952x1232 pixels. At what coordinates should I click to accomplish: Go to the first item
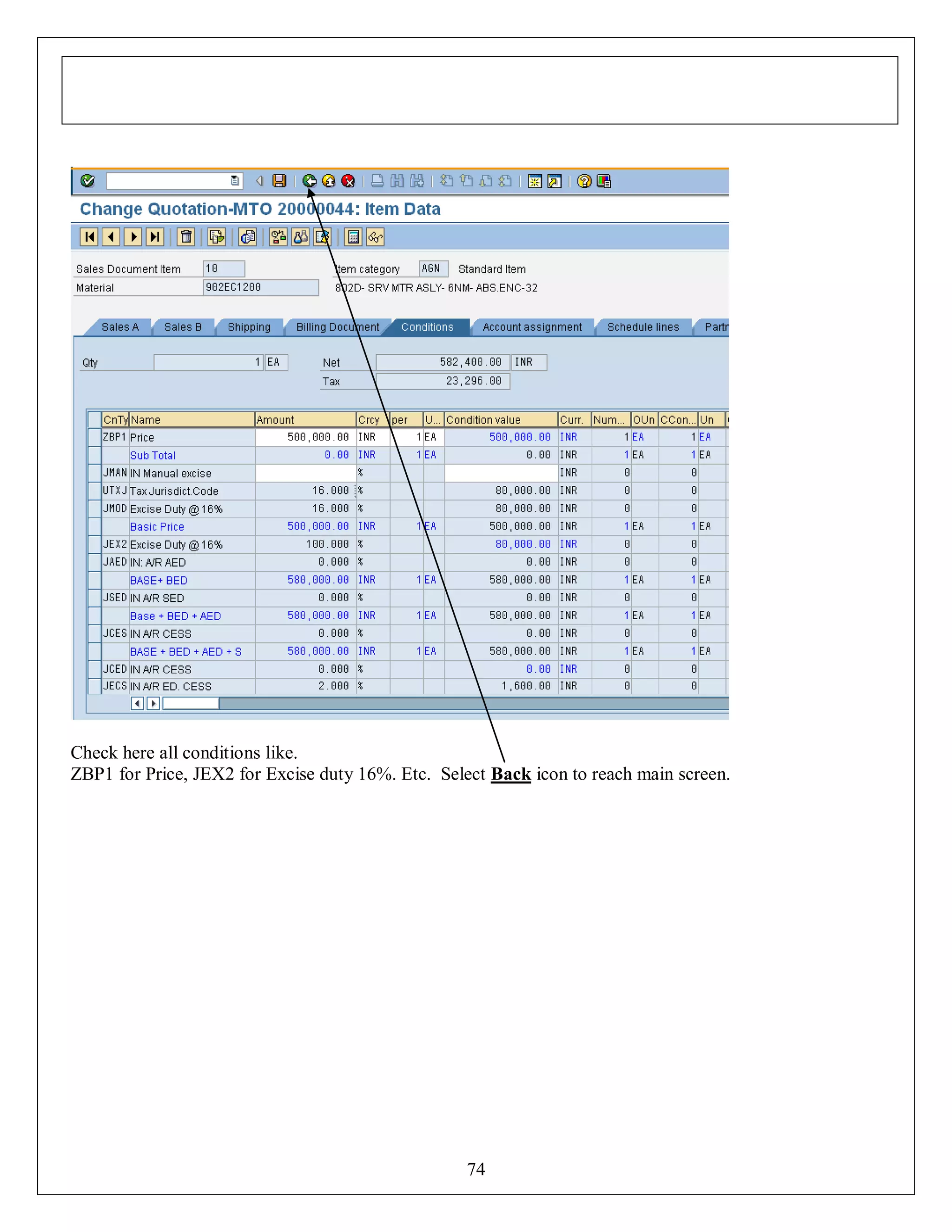pos(89,237)
